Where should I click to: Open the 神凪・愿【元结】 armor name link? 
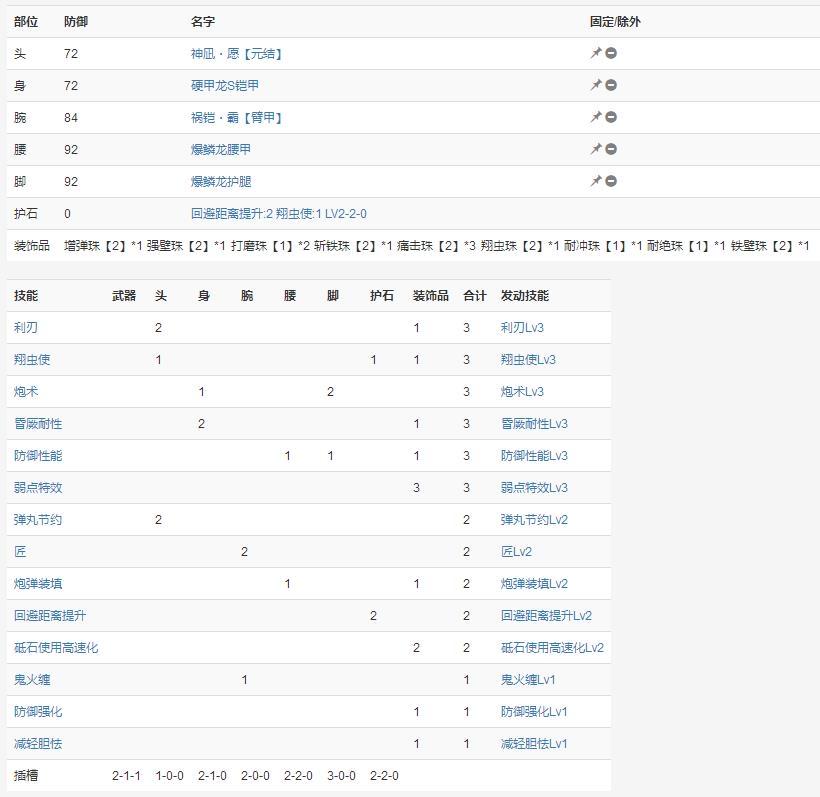tap(236, 54)
